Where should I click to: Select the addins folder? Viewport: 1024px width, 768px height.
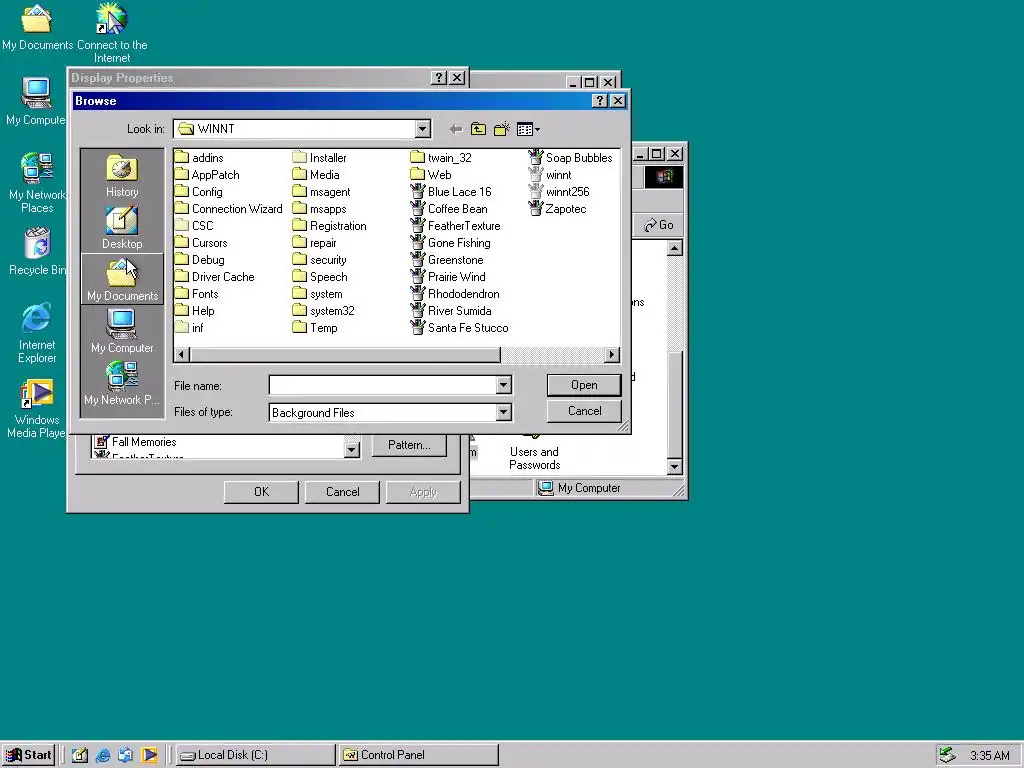[200, 158]
